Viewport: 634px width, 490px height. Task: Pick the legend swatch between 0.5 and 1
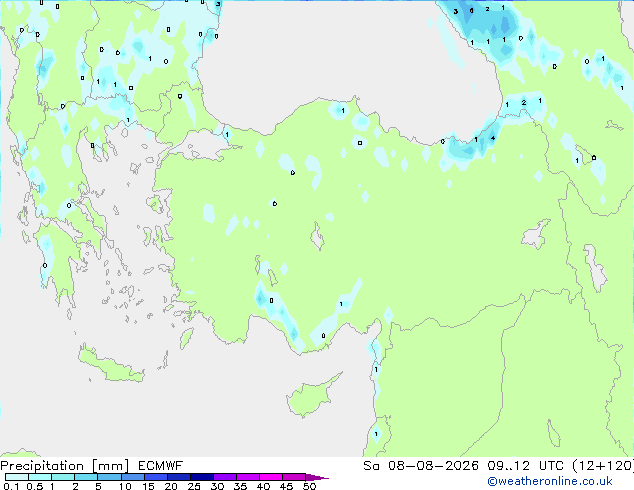[x=40, y=477]
